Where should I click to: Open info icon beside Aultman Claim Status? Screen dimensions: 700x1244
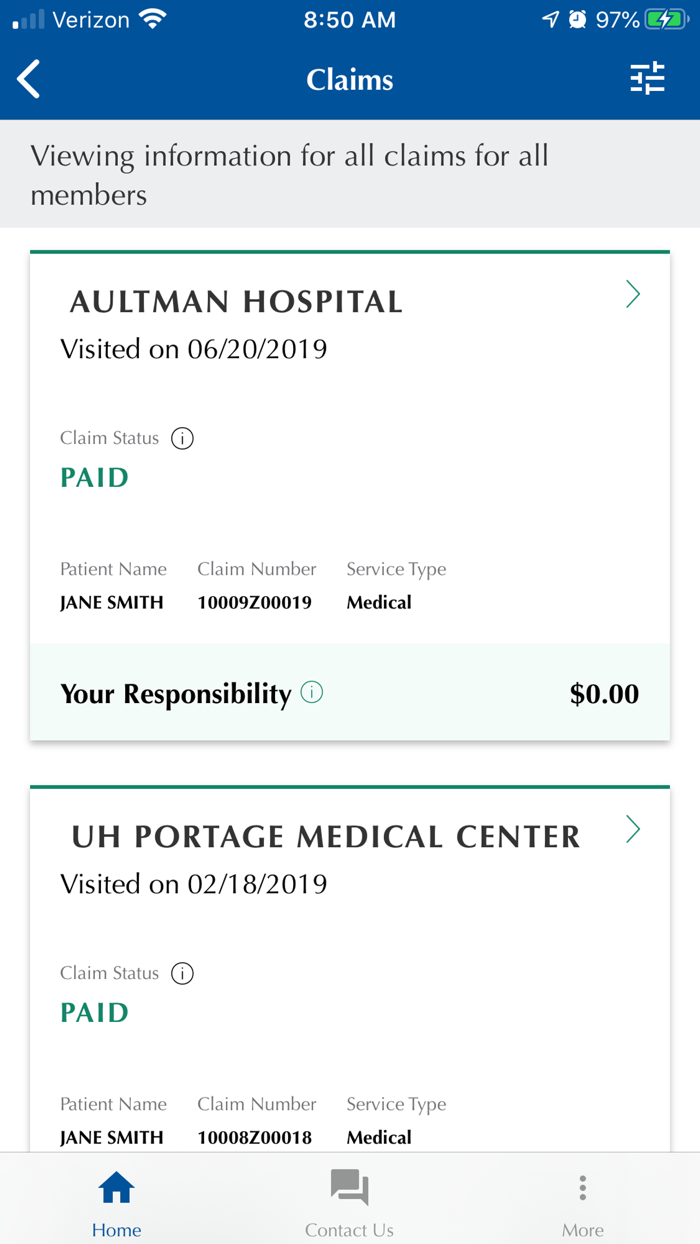[182, 438]
